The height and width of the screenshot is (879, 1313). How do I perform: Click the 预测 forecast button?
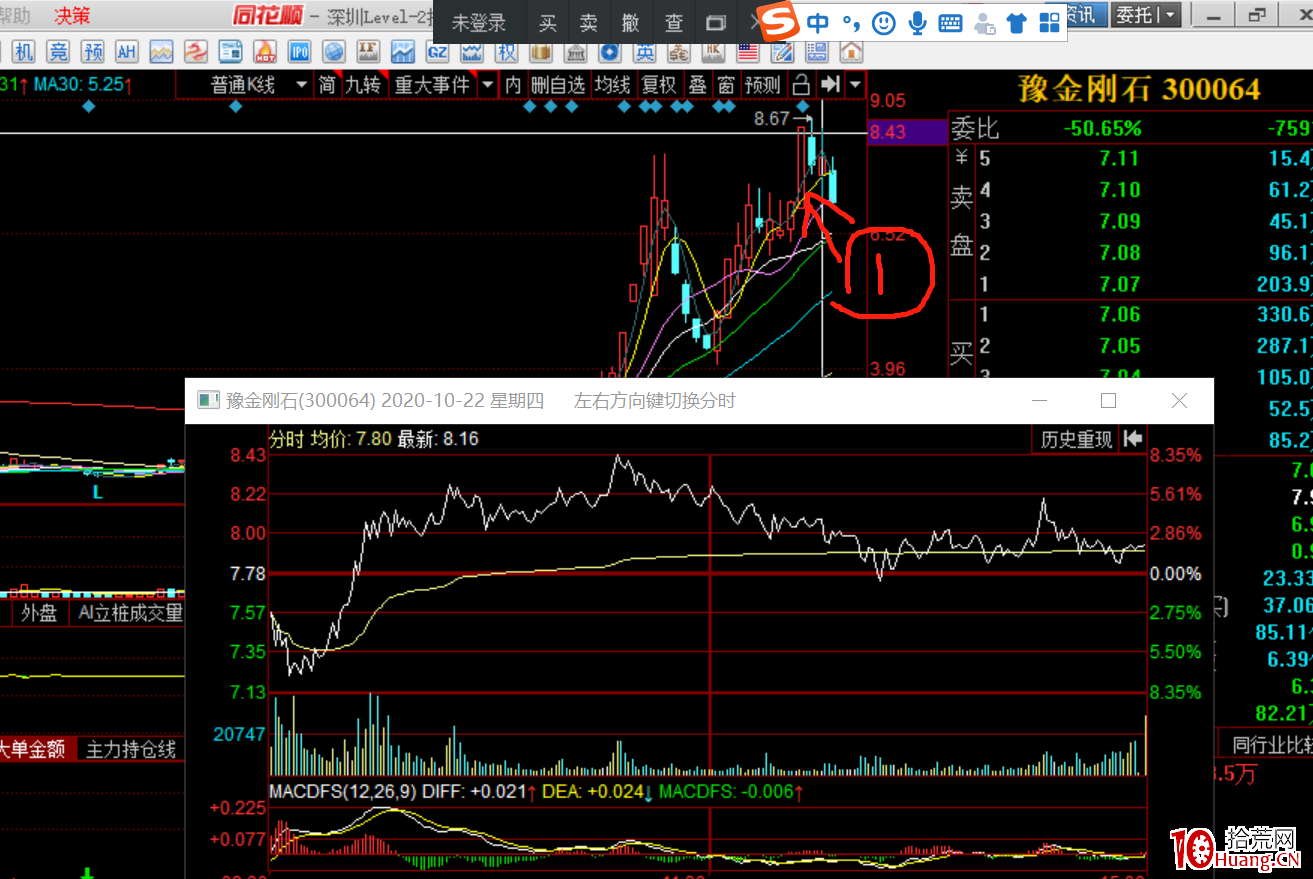(763, 85)
